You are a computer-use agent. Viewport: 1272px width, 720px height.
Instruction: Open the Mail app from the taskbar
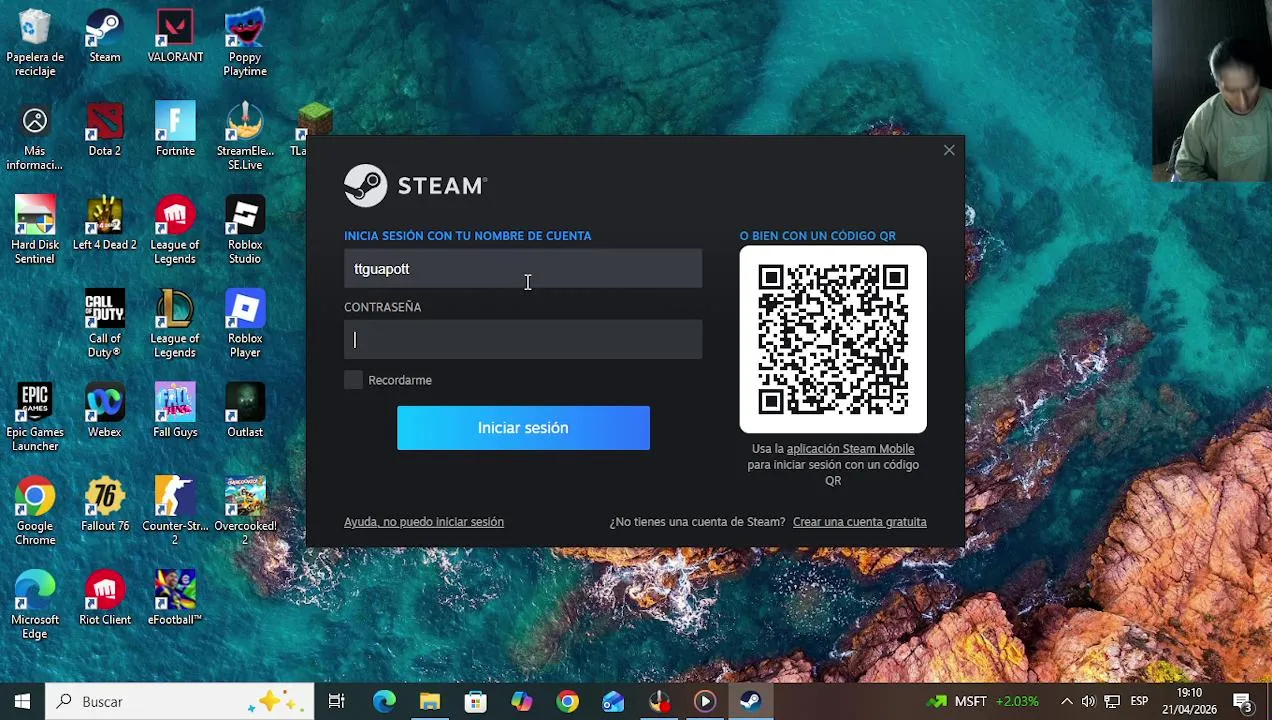[614, 702]
